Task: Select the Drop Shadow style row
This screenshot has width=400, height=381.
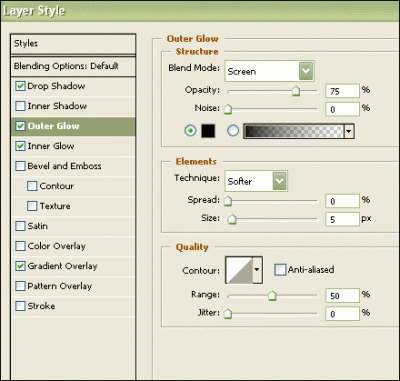Action: 73,86
